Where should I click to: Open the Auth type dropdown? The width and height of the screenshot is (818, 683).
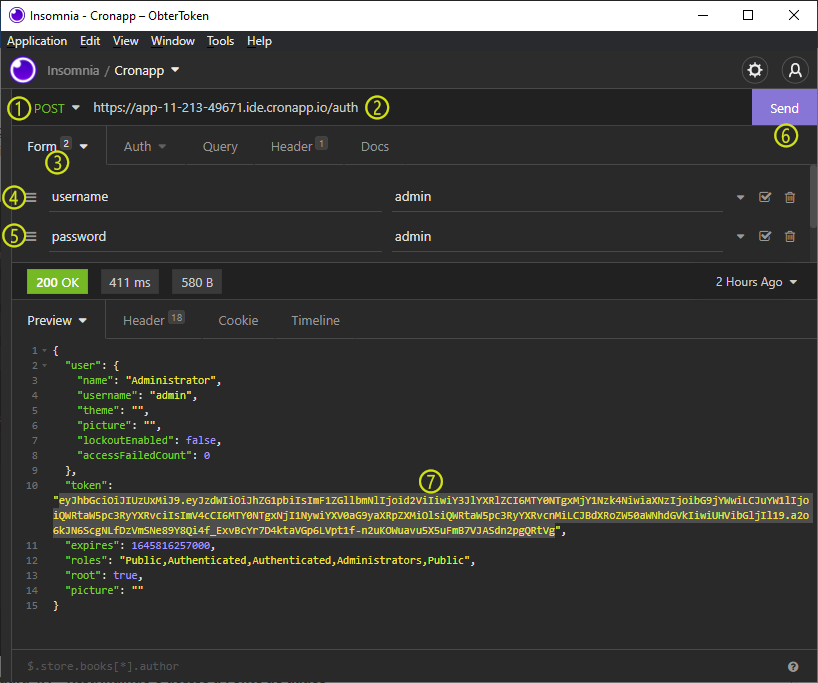click(x=145, y=147)
